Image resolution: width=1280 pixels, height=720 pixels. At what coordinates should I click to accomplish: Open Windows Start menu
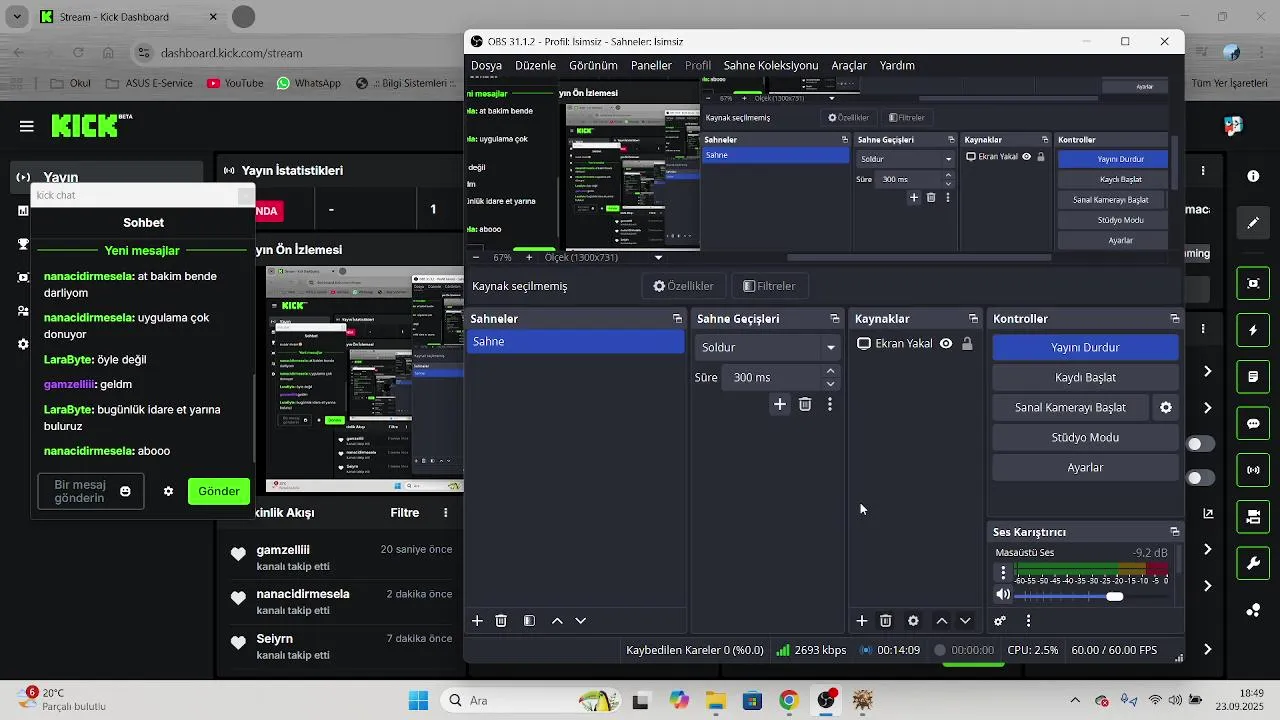click(418, 700)
